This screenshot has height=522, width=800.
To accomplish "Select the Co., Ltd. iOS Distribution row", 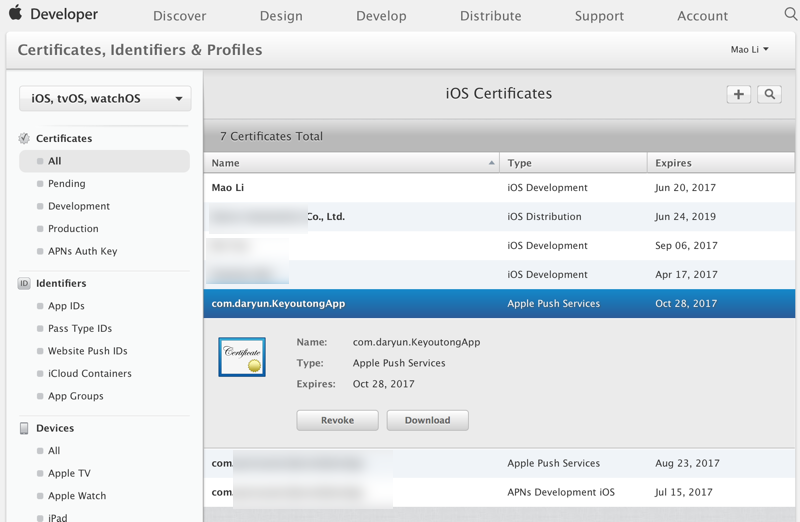I will click(499, 217).
